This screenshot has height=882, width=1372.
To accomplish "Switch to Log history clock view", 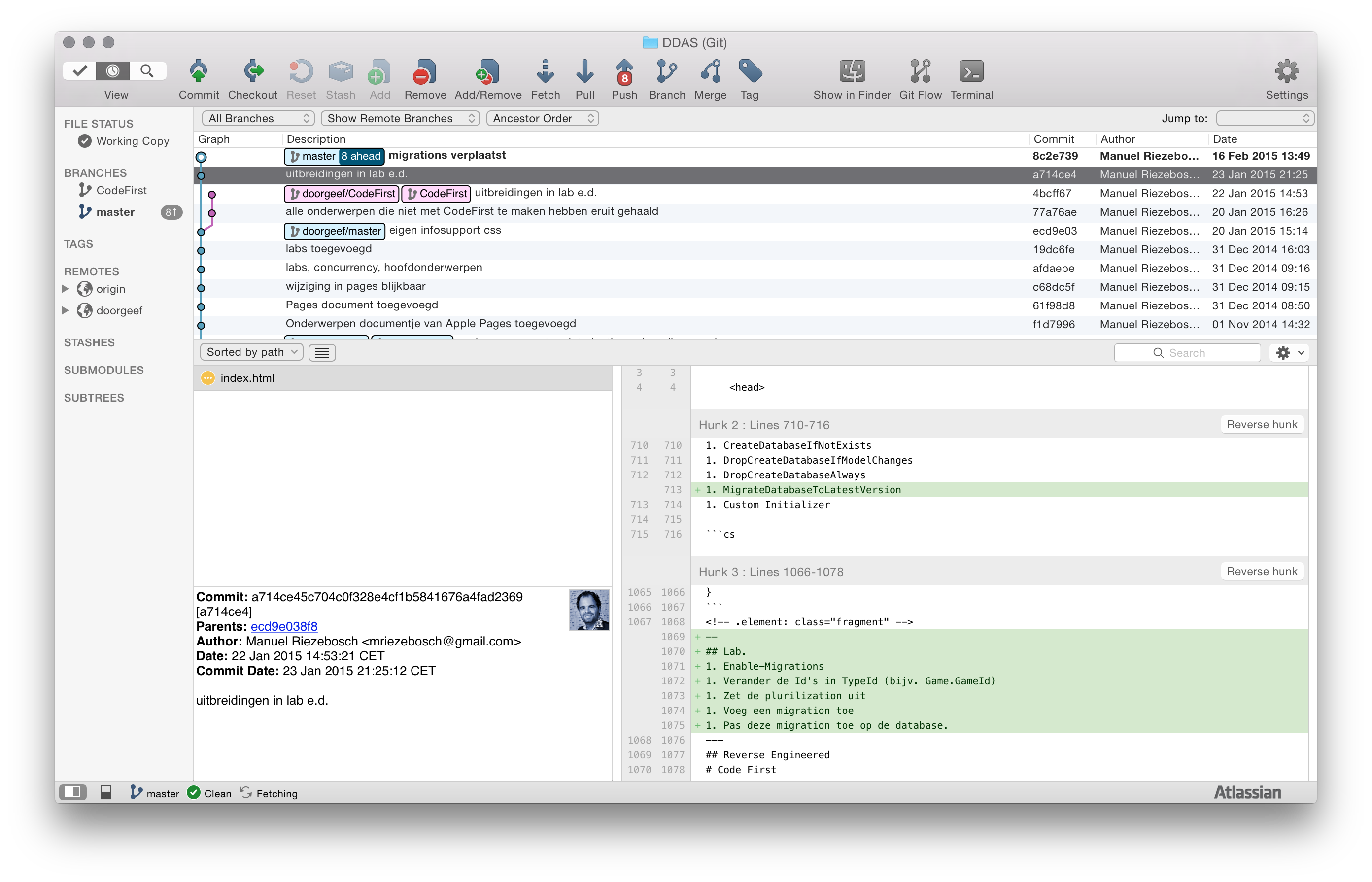I will click(113, 71).
